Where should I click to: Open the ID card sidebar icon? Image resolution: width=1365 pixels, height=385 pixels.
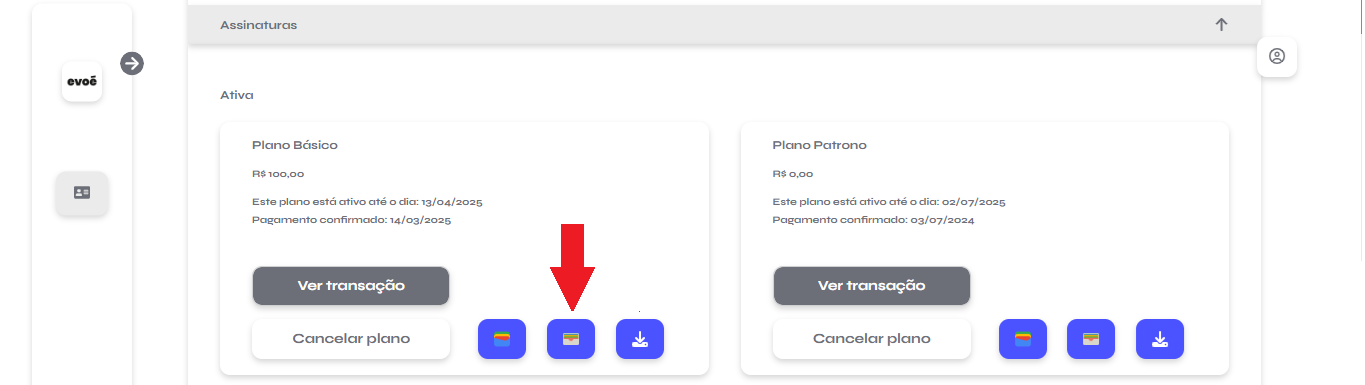tap(82, 192)
